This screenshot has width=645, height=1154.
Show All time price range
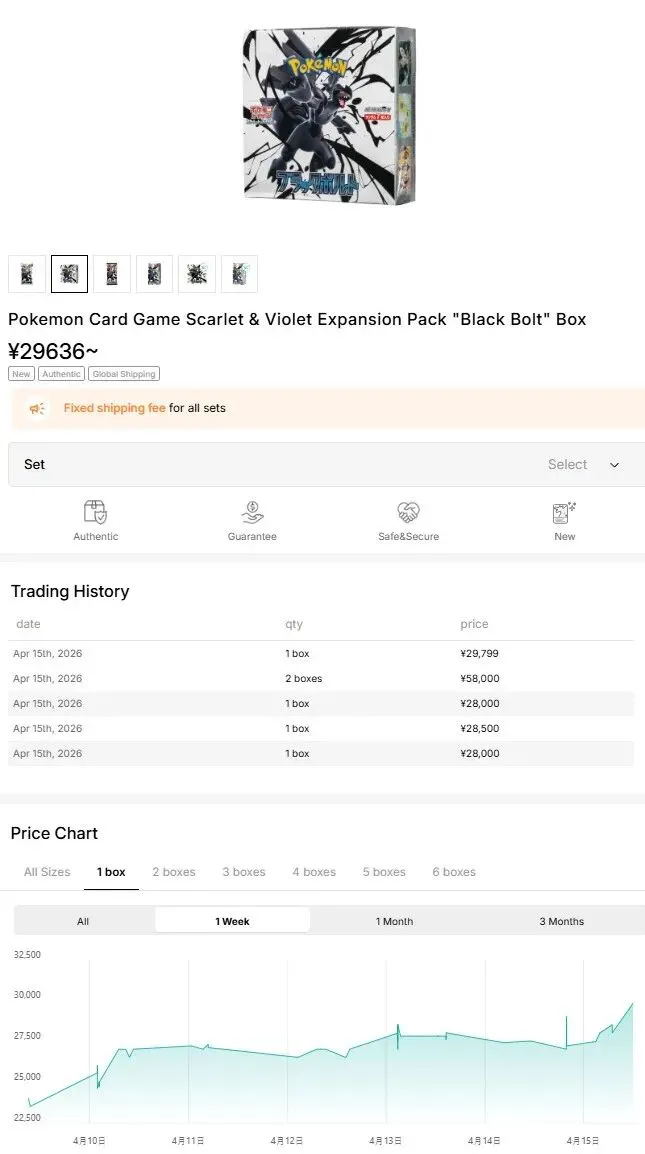pyautogui.click(x=83, y=921)
